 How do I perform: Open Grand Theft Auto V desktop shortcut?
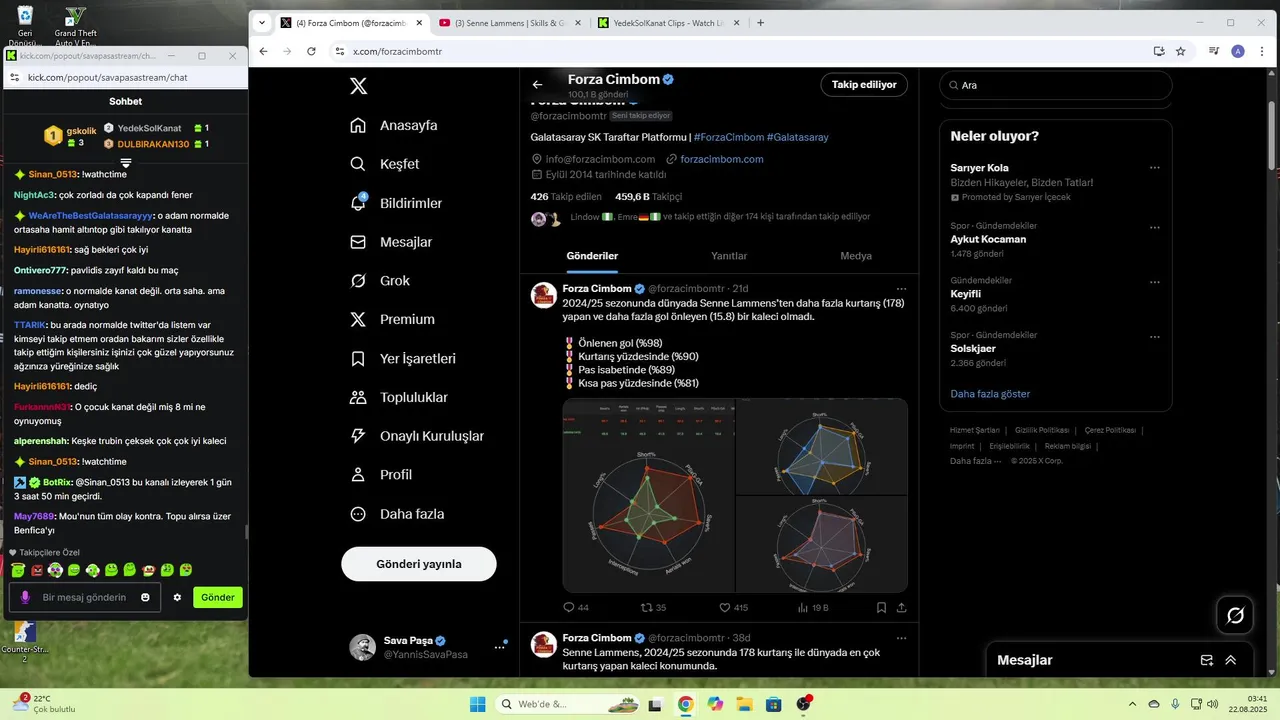(75, 26)
